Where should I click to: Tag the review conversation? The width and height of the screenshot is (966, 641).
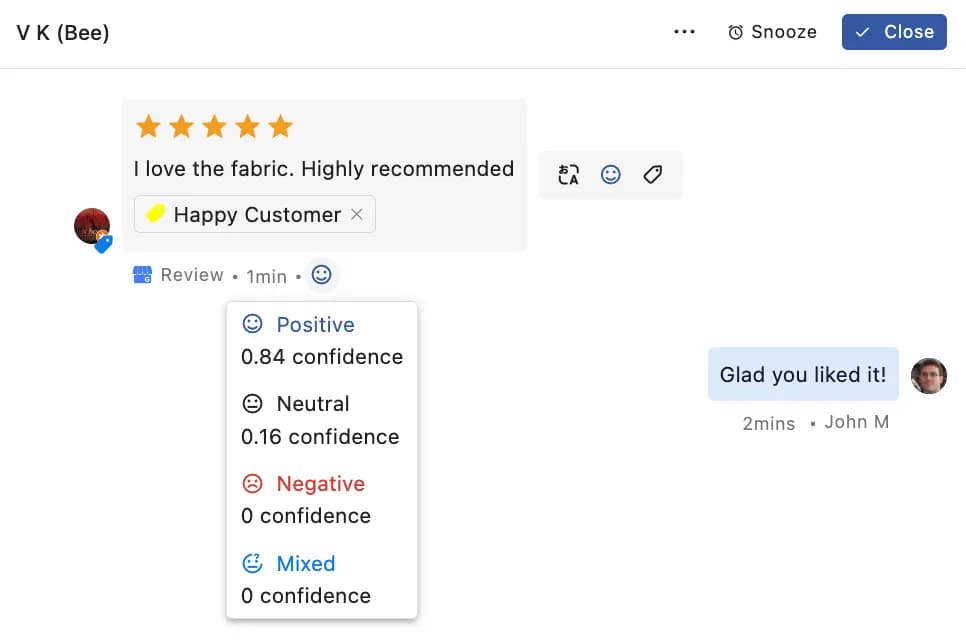click(x=652, y=174)
